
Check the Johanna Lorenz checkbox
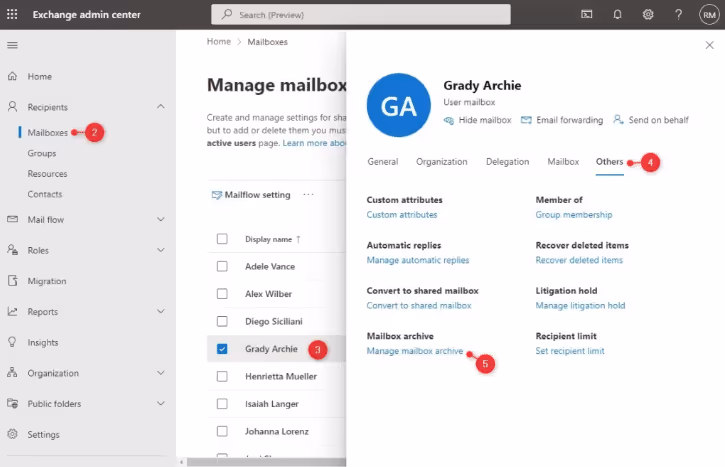pyautogui.click(x=222, y=431)
